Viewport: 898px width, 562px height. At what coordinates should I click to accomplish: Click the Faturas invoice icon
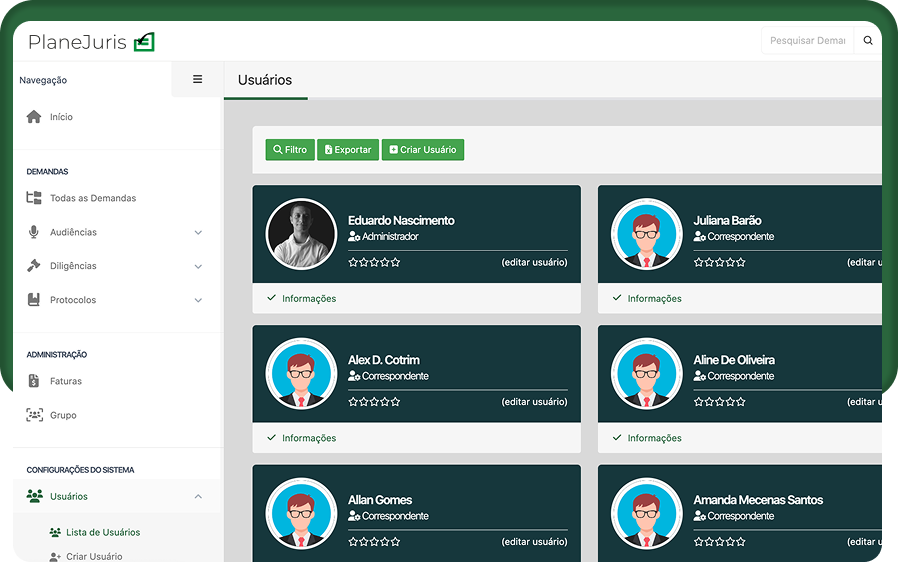tap(34, 381)
